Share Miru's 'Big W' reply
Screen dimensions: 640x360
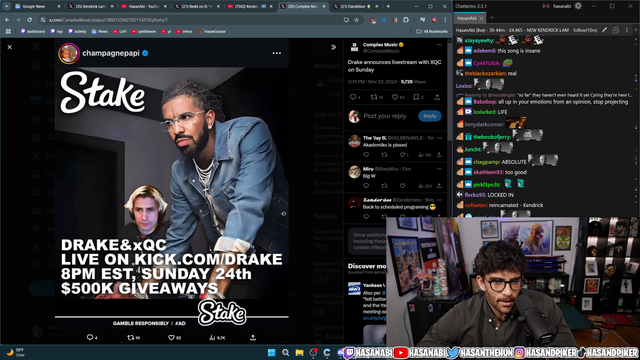439,186
